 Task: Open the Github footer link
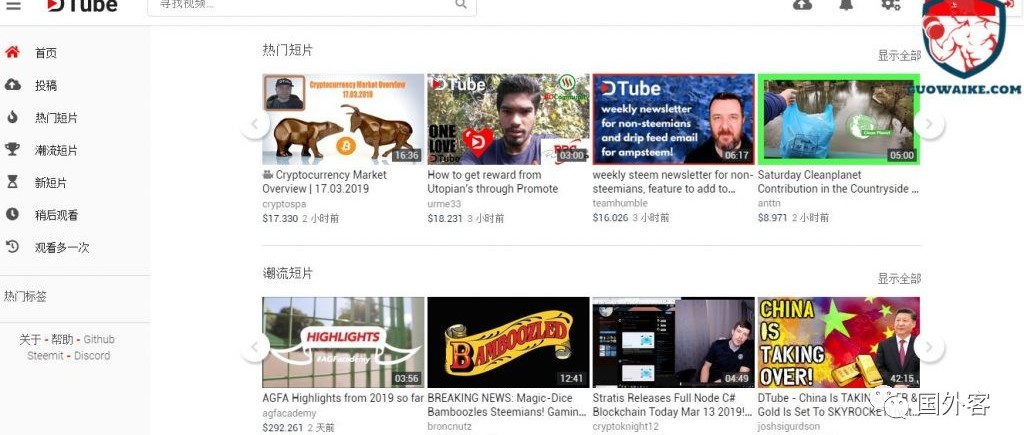point(99,340)
